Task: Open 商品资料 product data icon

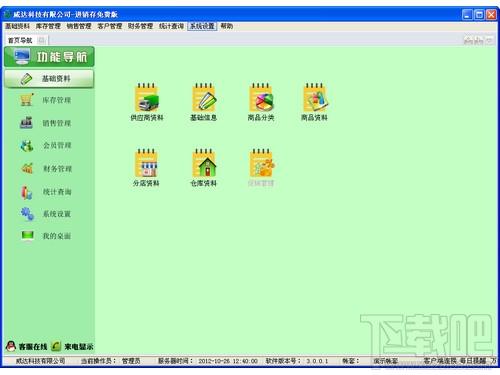Action: [x=315, y=97]
